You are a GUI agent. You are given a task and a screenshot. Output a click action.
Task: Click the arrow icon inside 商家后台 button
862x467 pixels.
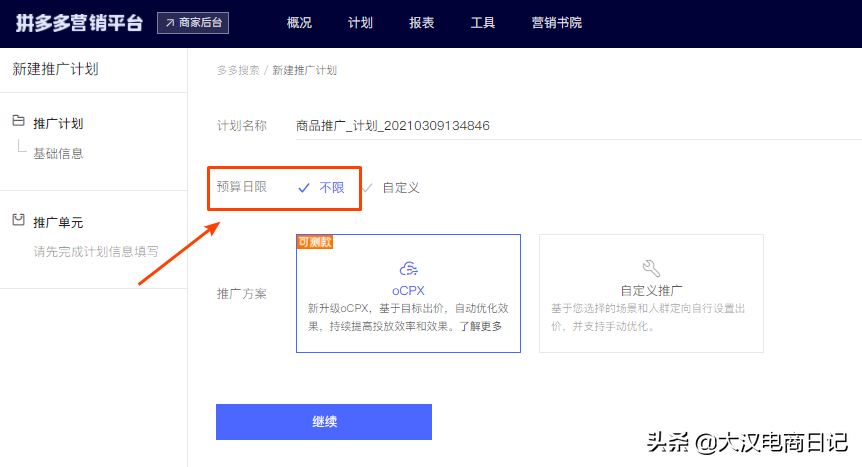(170, 23)
